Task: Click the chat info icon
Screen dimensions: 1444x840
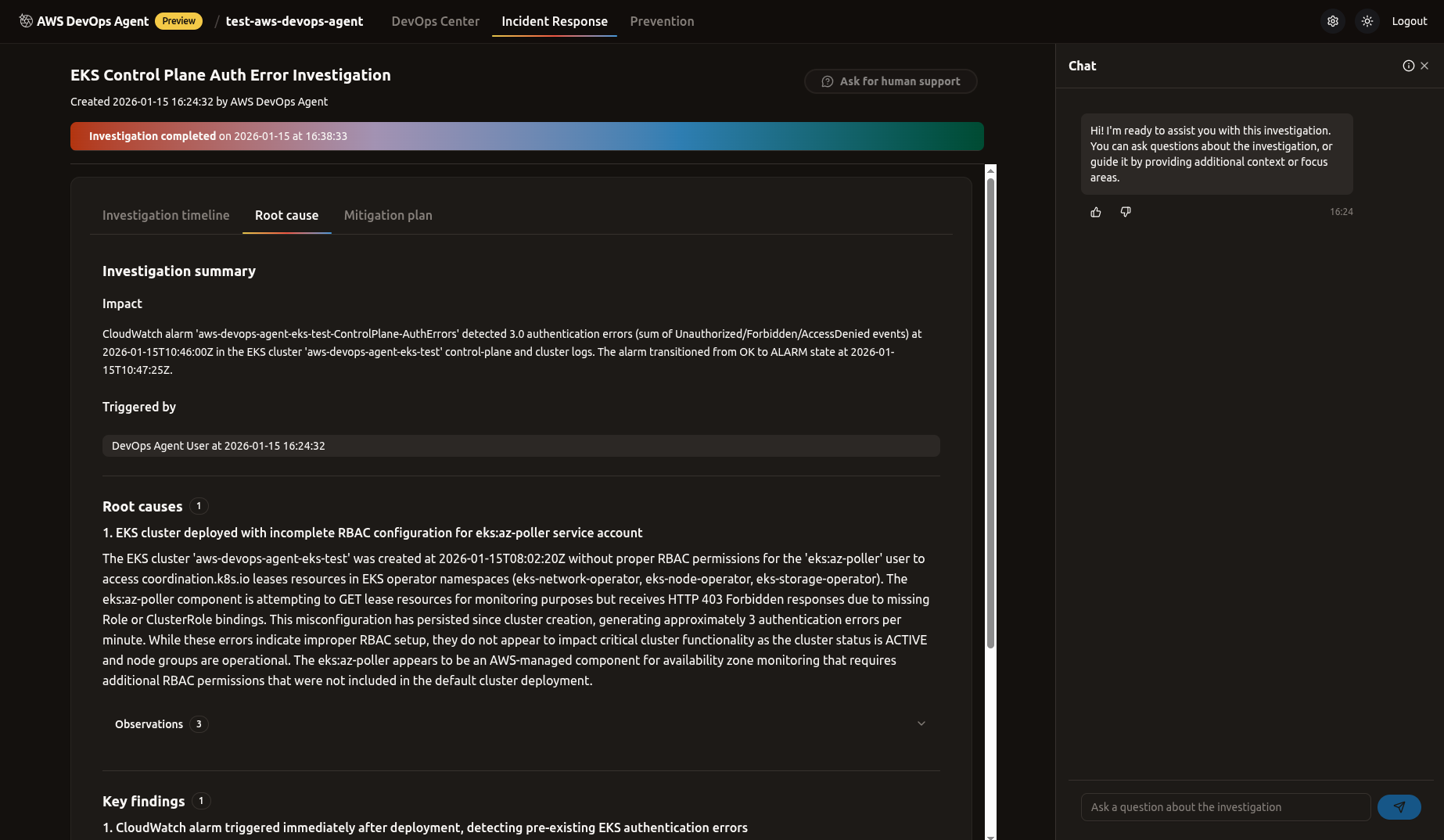Action: click(x=1408, y=66)
